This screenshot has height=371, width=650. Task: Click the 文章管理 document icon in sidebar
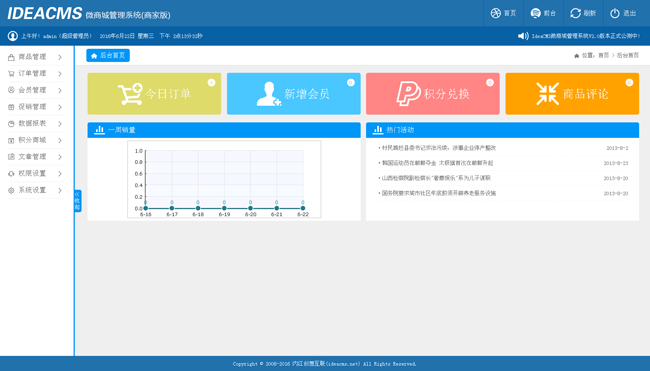tap(11, 157)
